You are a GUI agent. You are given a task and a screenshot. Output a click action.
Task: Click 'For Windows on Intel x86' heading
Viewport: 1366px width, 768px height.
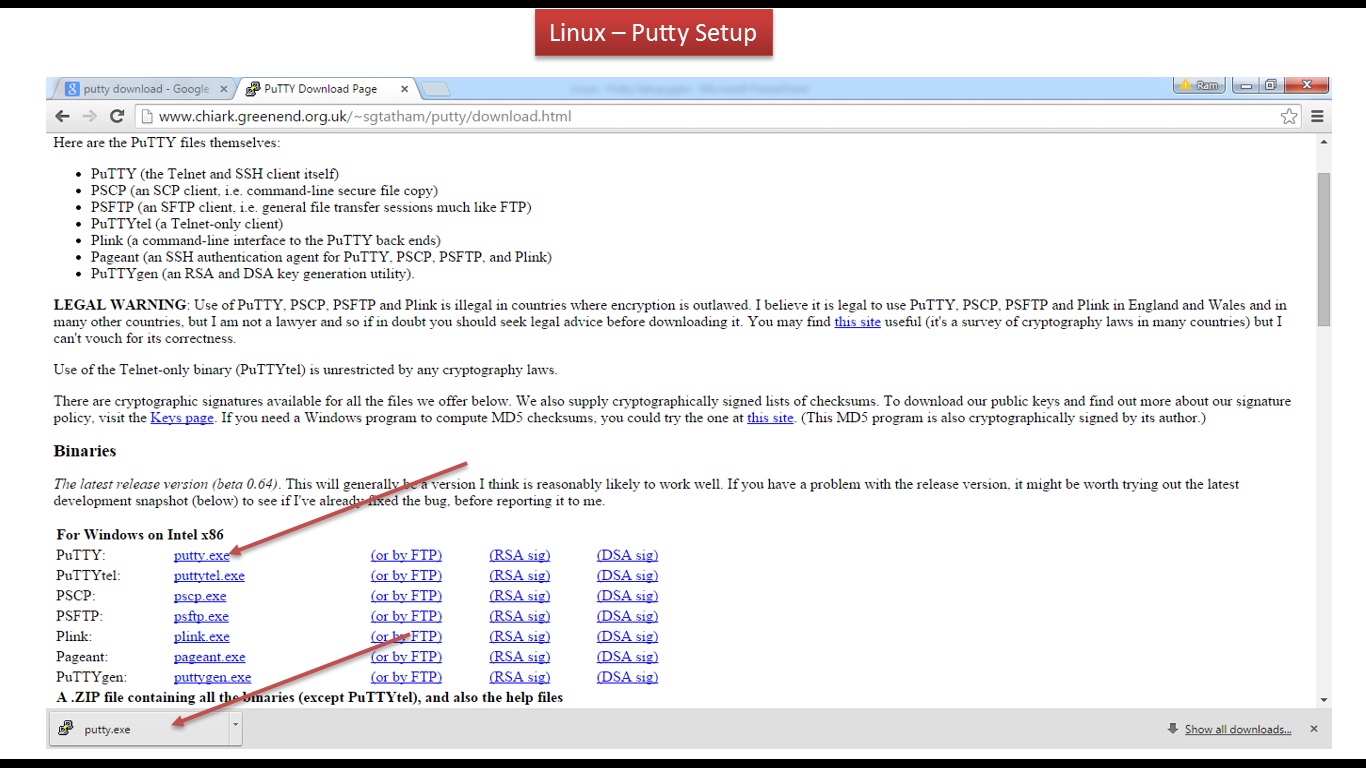tap(140, 535)
